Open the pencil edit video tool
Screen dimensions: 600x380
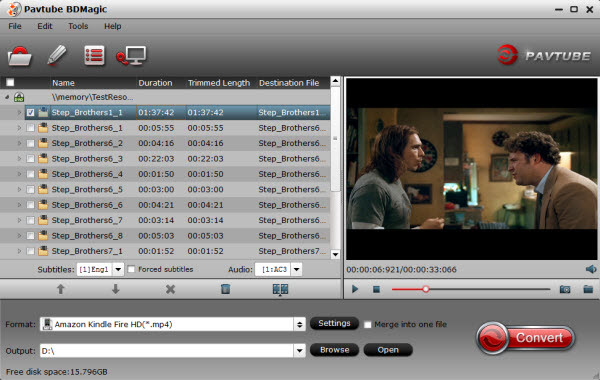(57, 55)
